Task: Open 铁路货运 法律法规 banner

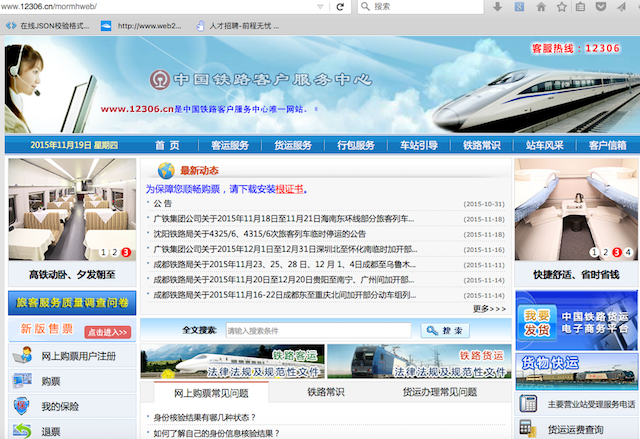Action: pos(419,361)
